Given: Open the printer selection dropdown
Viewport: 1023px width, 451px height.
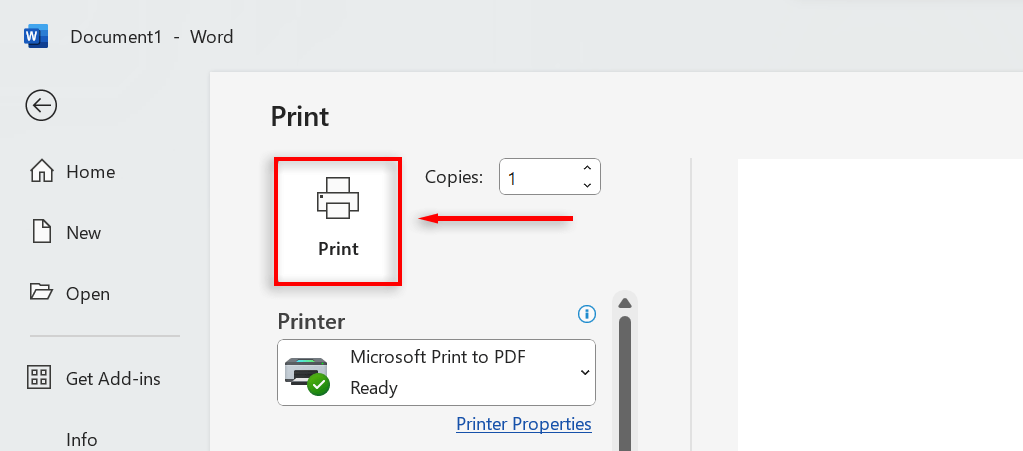Looking at the screenshot, I should (x=585, y=373).
